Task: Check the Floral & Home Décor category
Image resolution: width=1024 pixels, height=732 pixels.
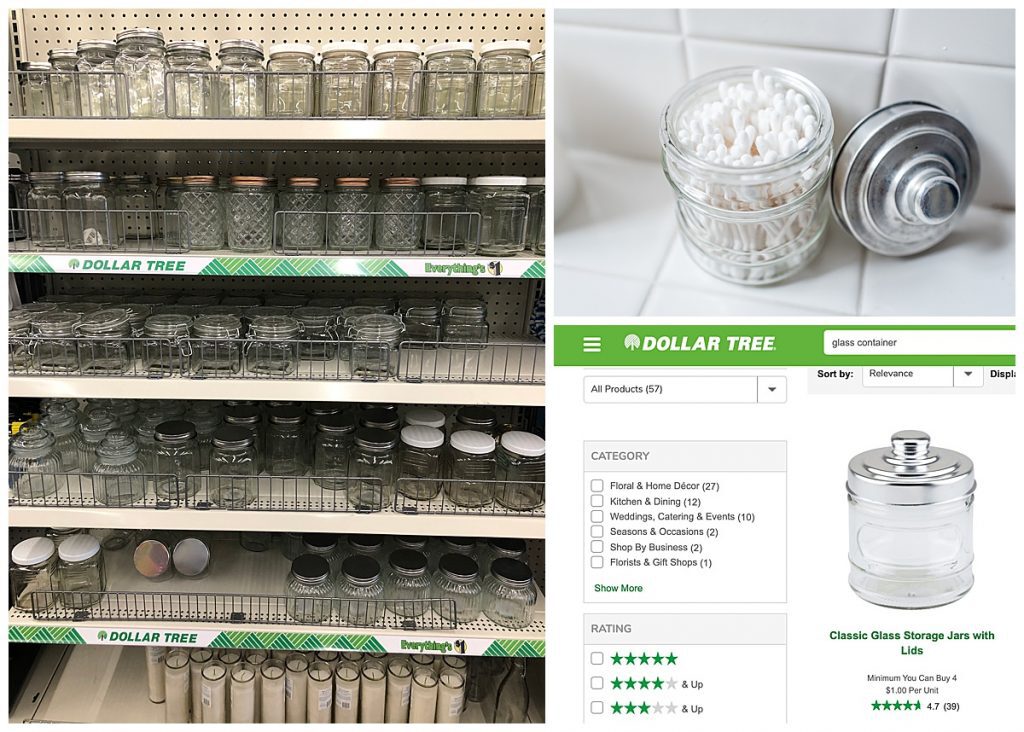Action: pos(597,485)
